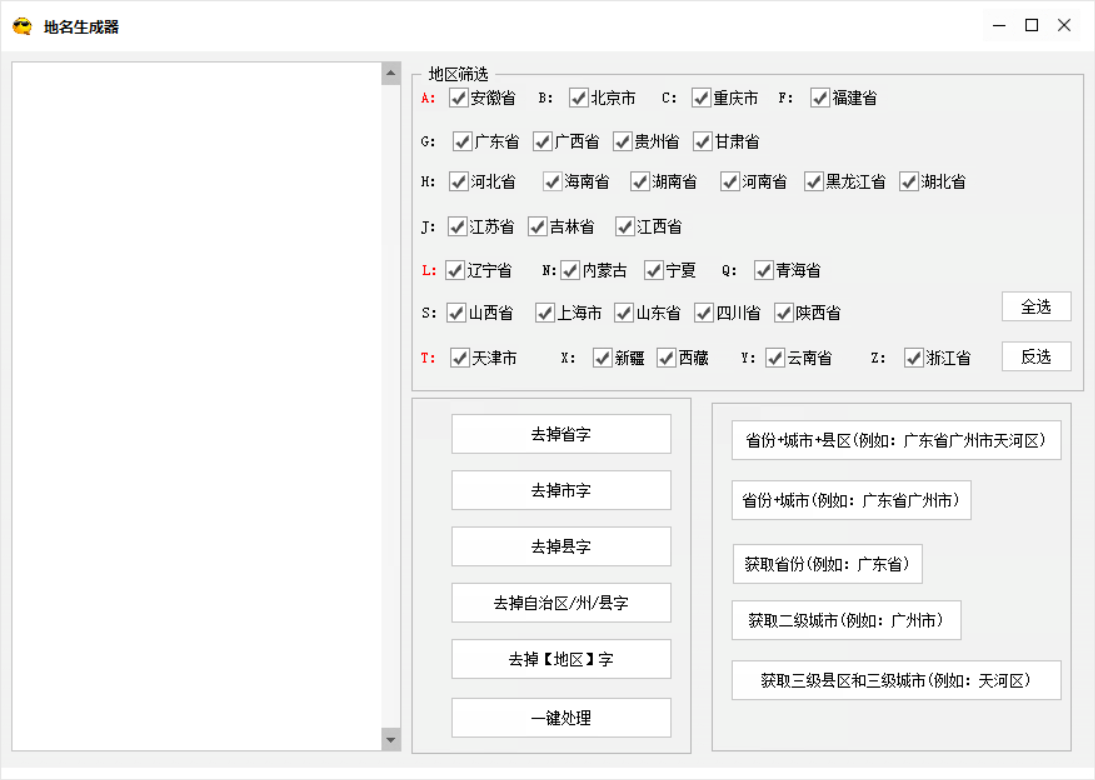Minimize the 地名生成器 window
The width and height of the screenshot is (1095, 780).
point(999,26)
